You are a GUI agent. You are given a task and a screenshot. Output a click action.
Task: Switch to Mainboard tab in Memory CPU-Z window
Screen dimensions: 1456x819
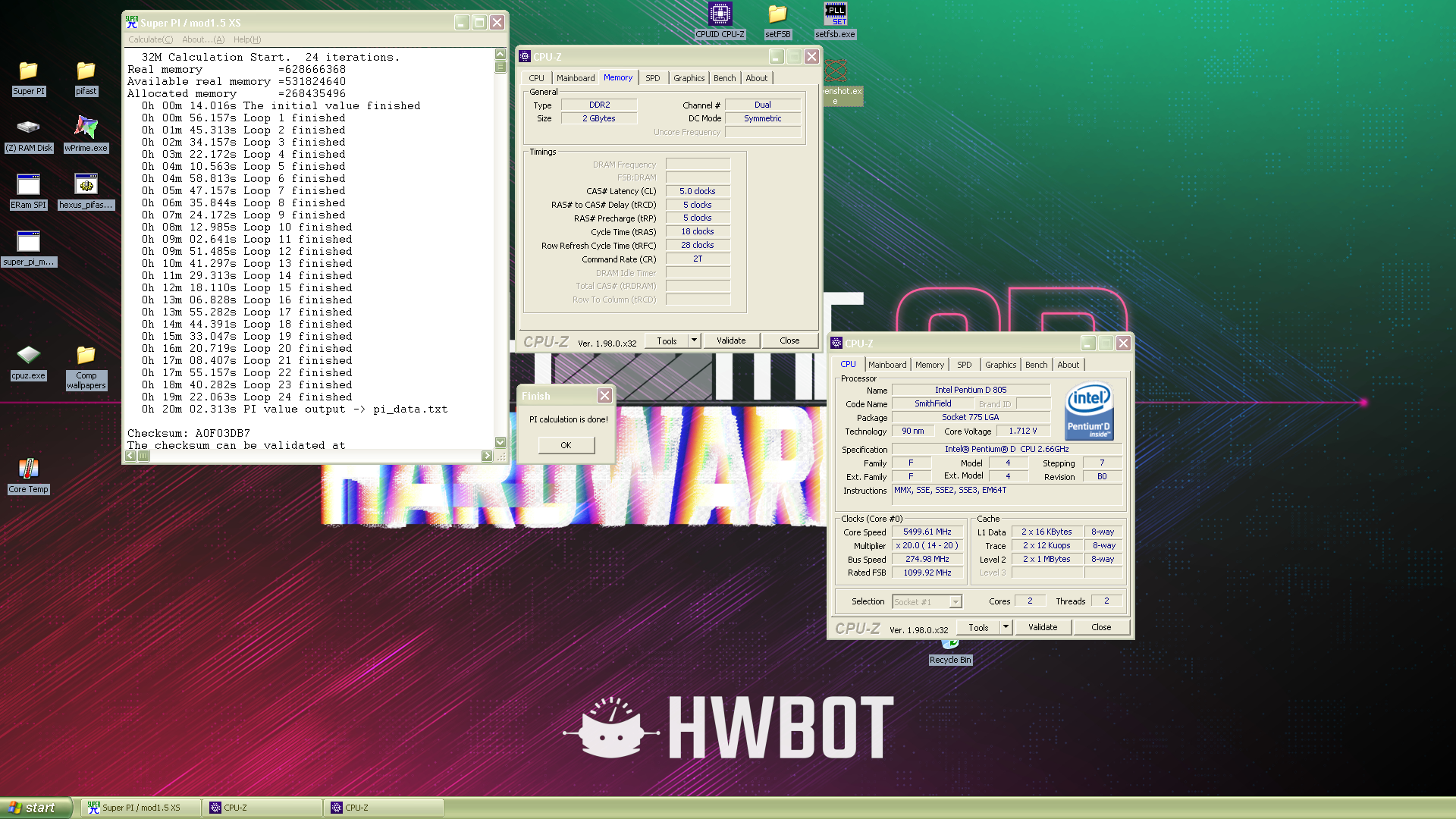[x=576, y=78]
